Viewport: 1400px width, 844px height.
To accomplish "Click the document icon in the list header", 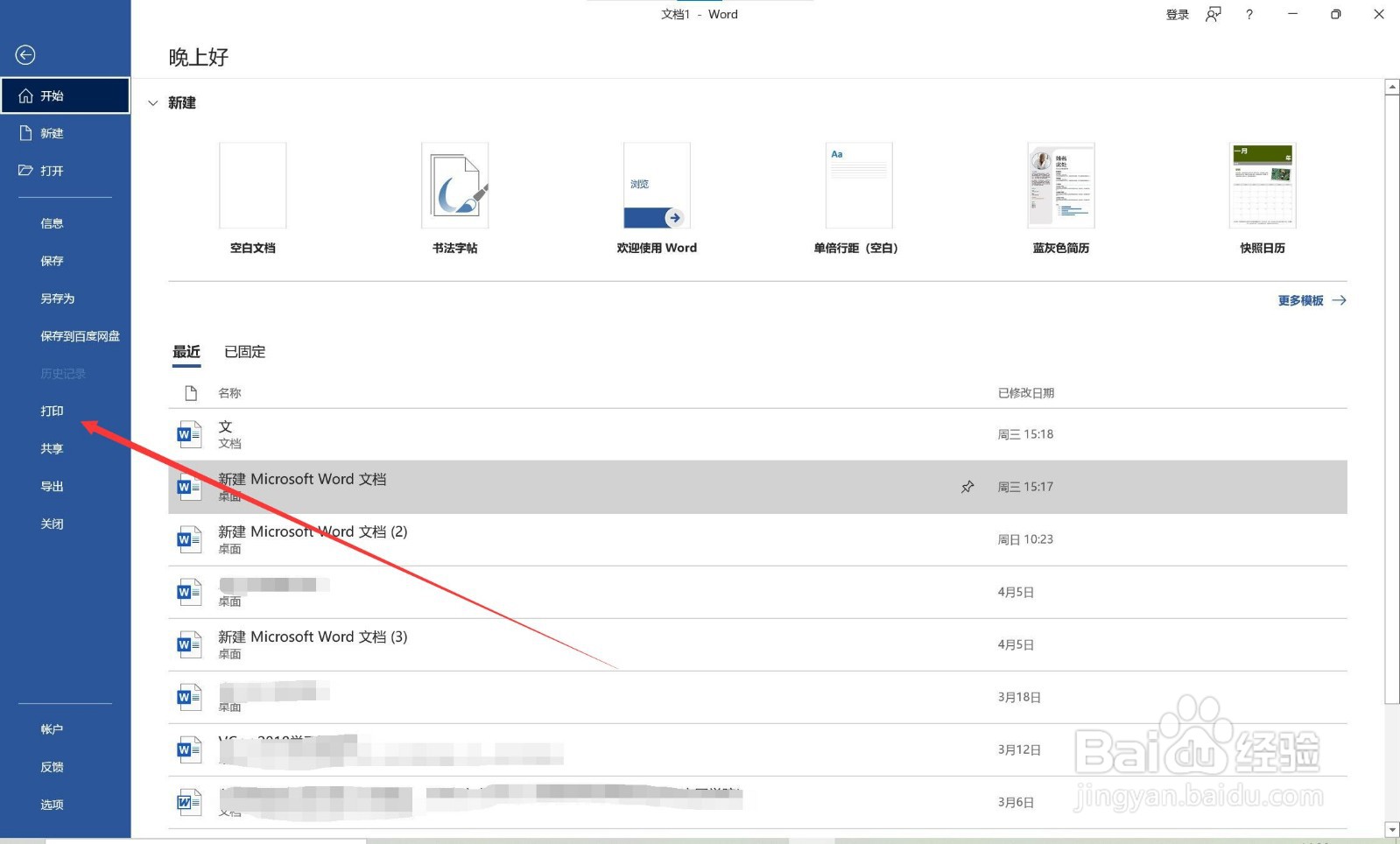I will [191, 393].
